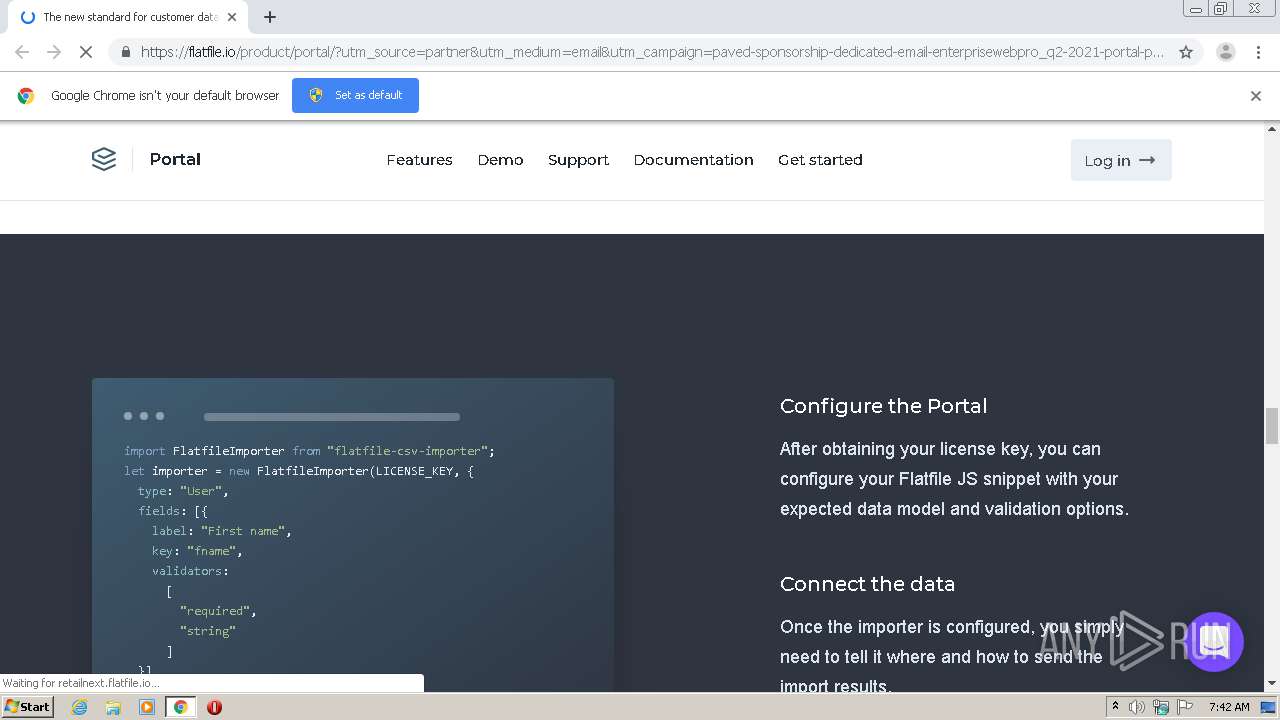Click scrollbar up arrow
The height and width of the screenshot is (720, 1280).
click(1272, 129)
